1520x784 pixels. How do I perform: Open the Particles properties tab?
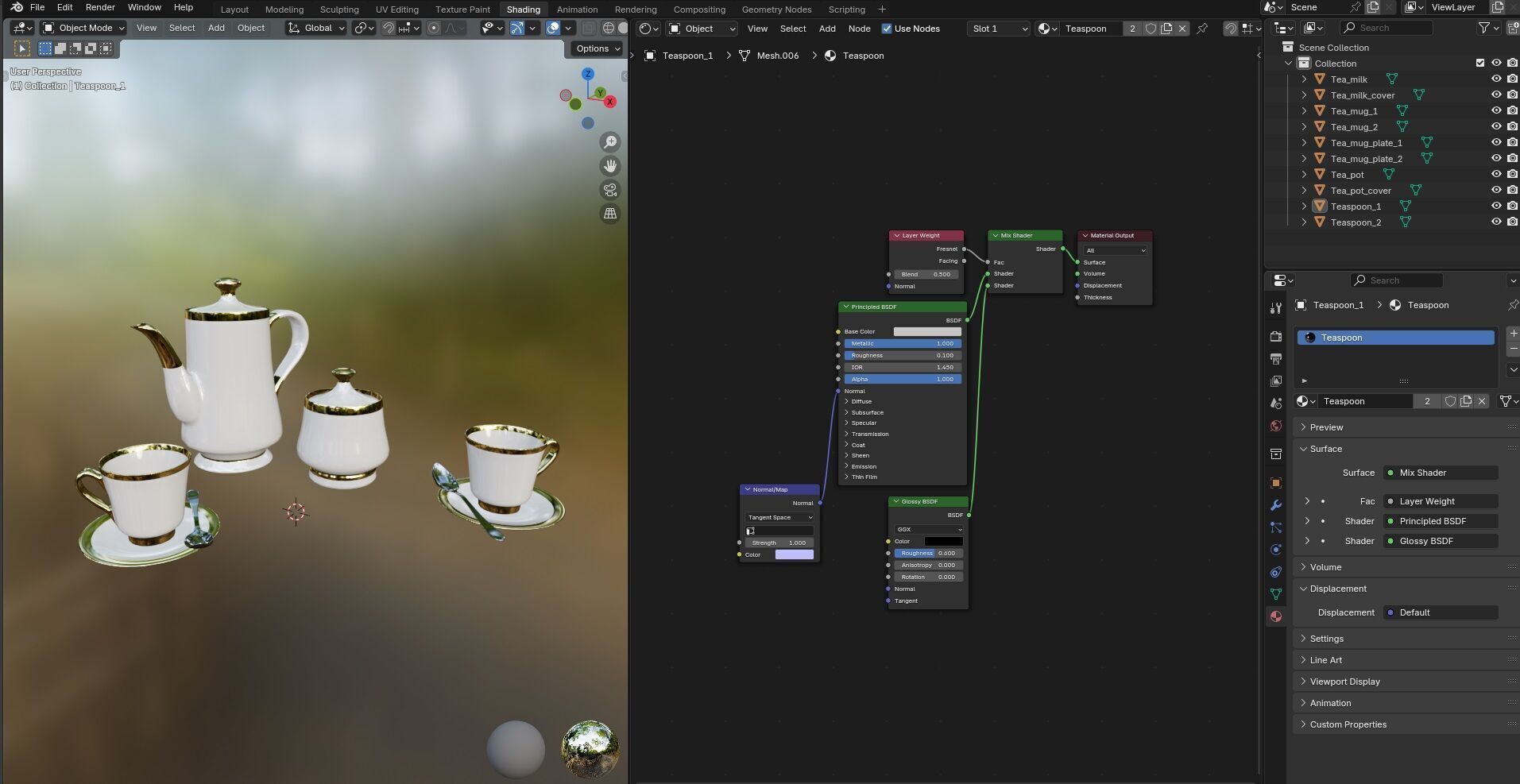click(1276, 527)
